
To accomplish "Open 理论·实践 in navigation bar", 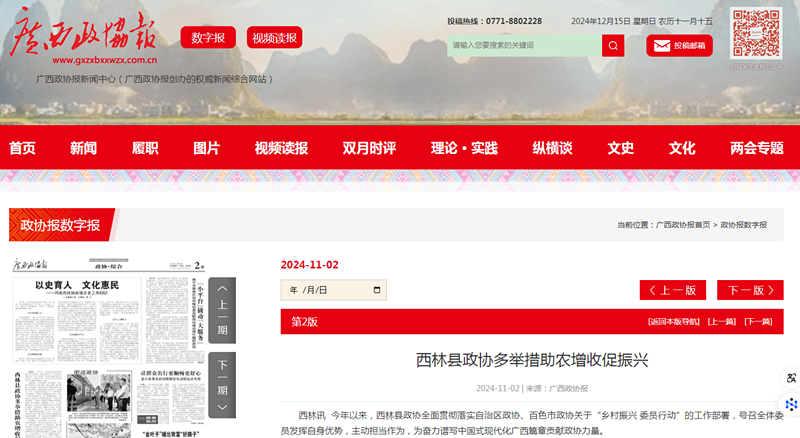I will pyautogui.click(x=464, y=148).
